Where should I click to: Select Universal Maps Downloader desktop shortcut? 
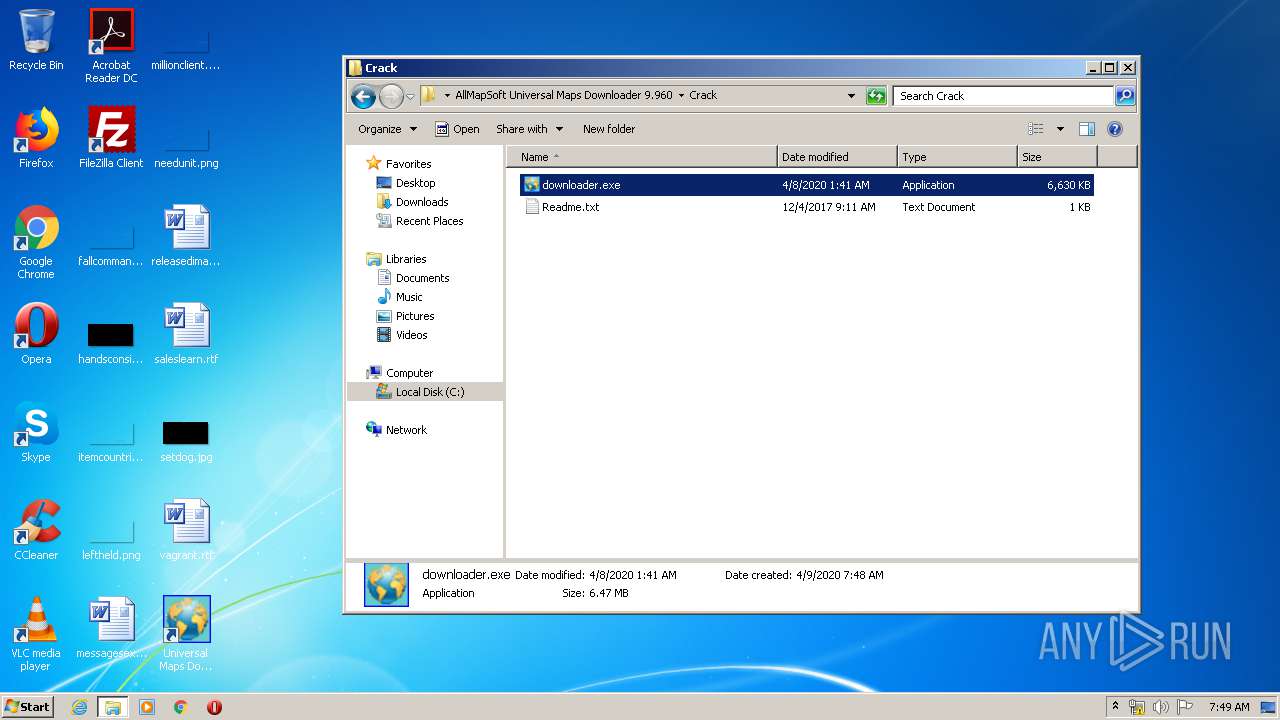[186, 634]
